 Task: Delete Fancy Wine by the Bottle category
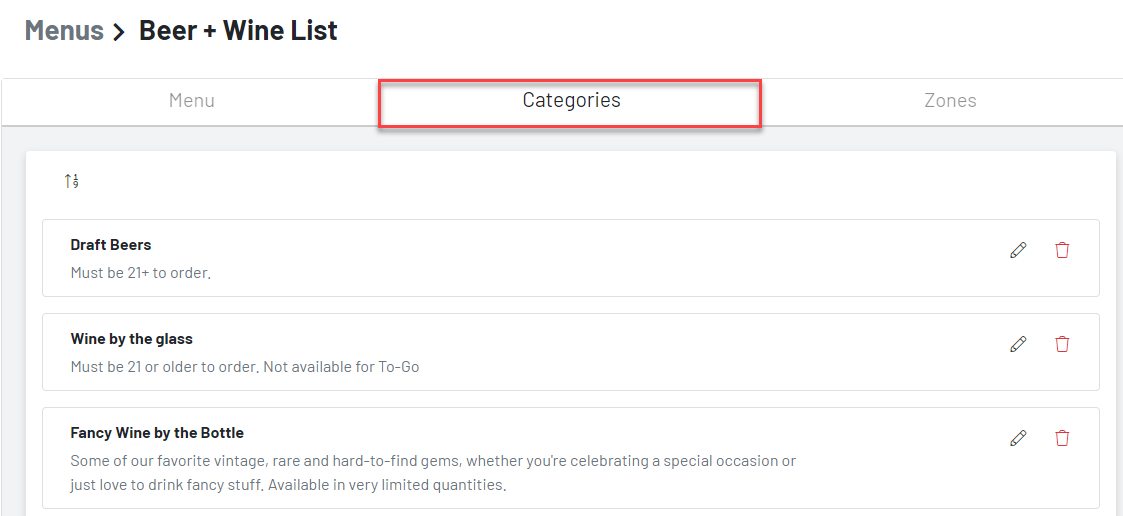click(1062, 438)
